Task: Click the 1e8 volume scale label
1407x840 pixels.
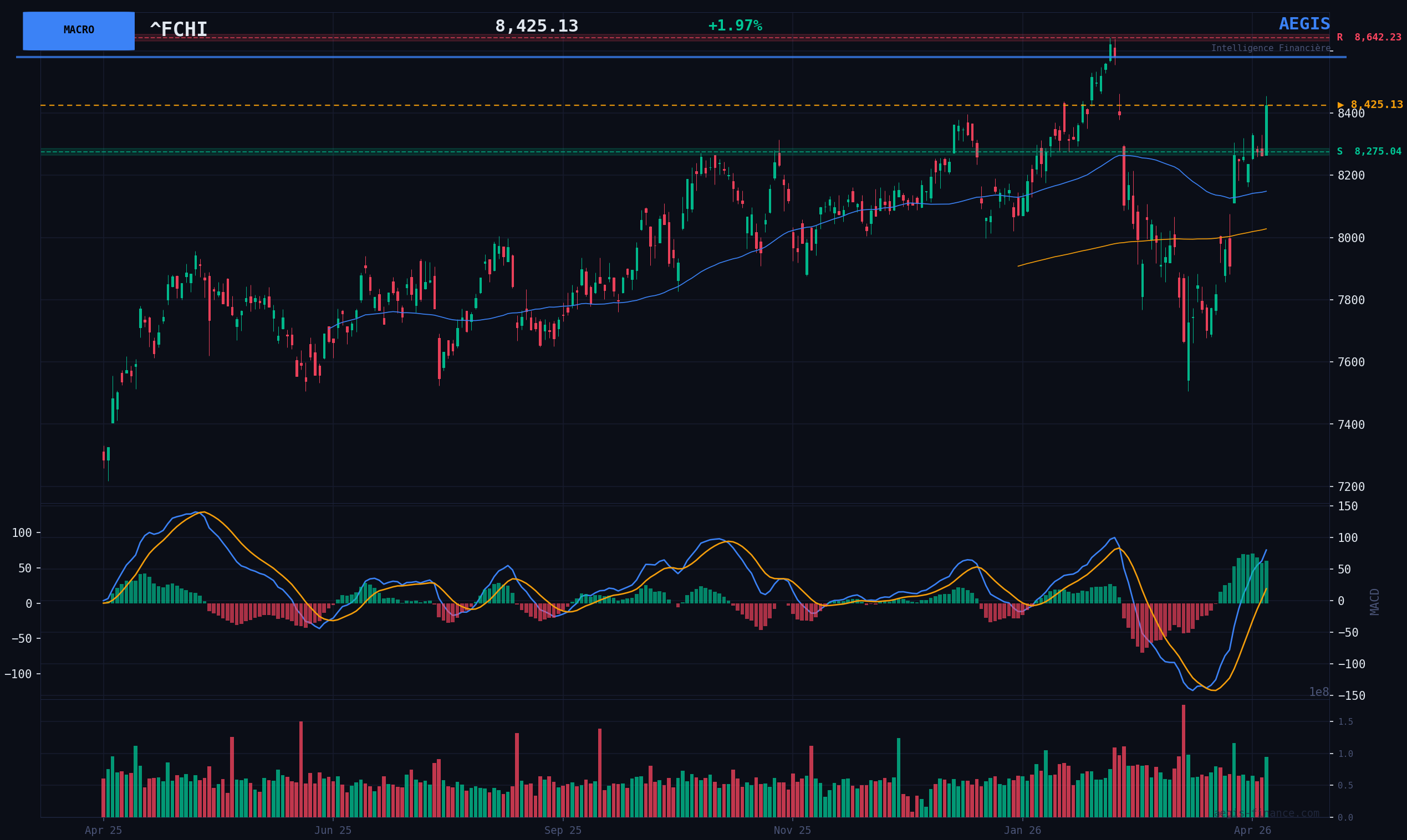Action: [x=1318, y=692]
